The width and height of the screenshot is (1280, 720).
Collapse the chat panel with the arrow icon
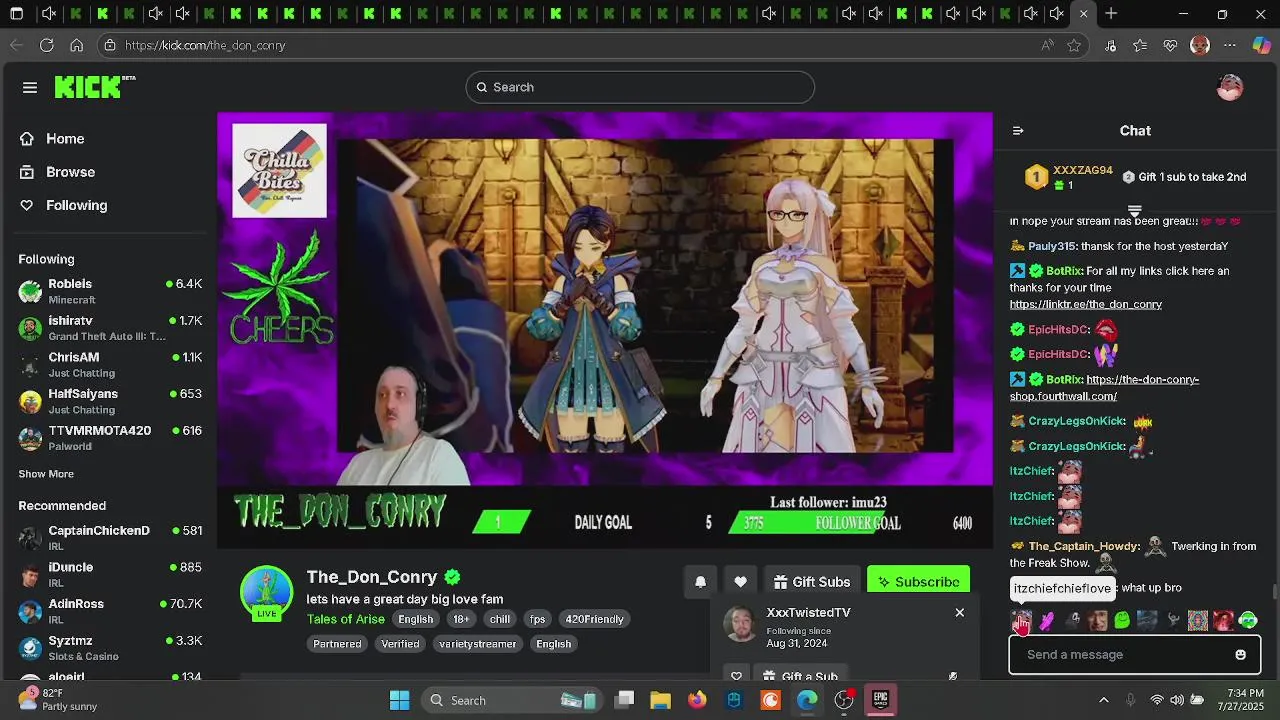[1018, 131]
